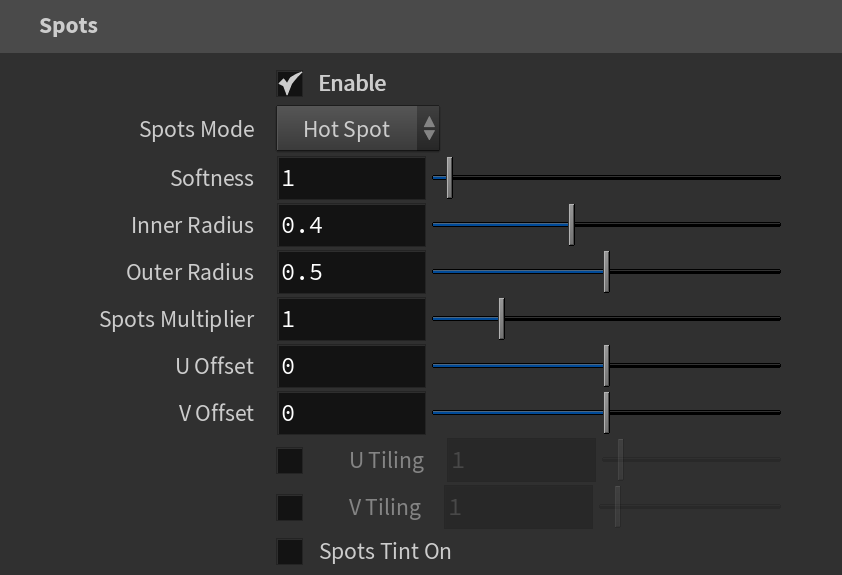Click the Softness parameter label
The image size is (842, 575).
click(212, 178)
